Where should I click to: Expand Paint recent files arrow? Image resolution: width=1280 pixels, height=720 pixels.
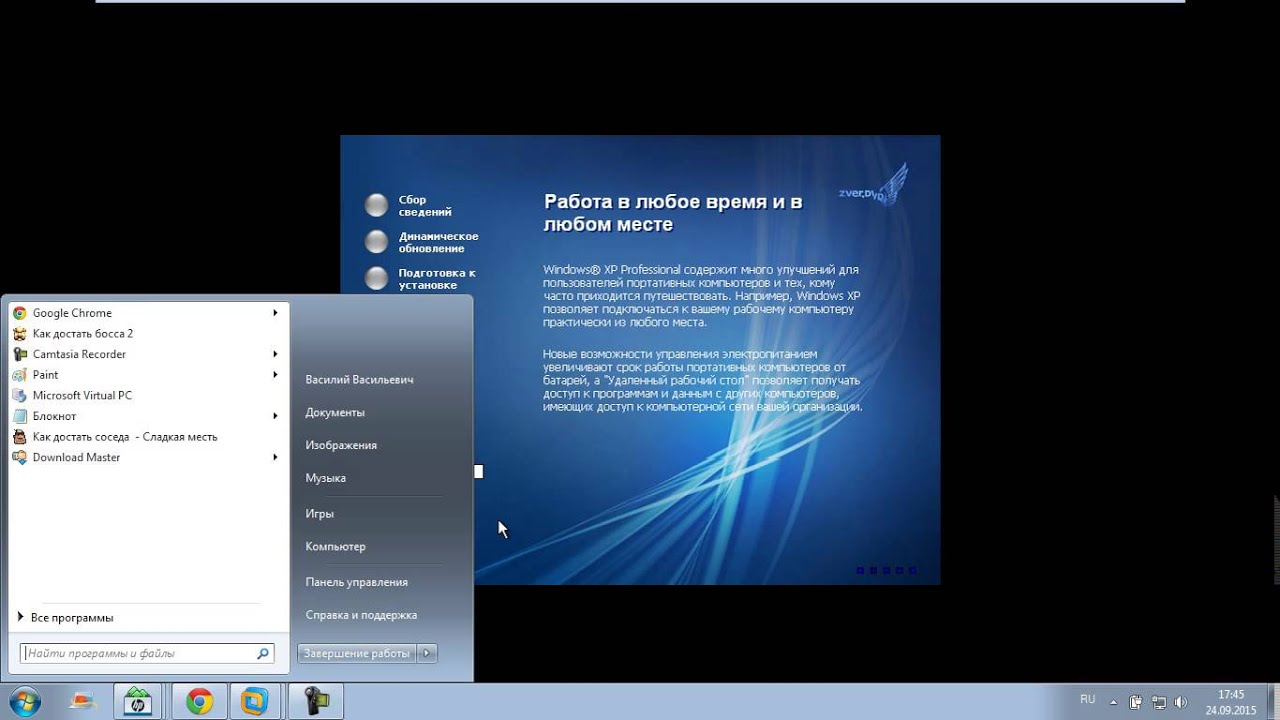(x=275, y=375)
